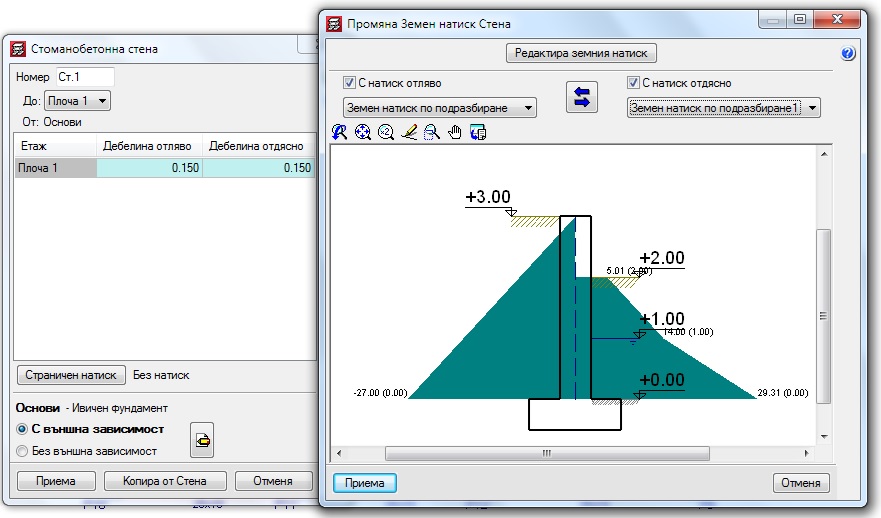Viewport: 881px width, 518px height.
Task: Click the vertical scrollbar thumb in diagram
Action: tap(824, 316)
